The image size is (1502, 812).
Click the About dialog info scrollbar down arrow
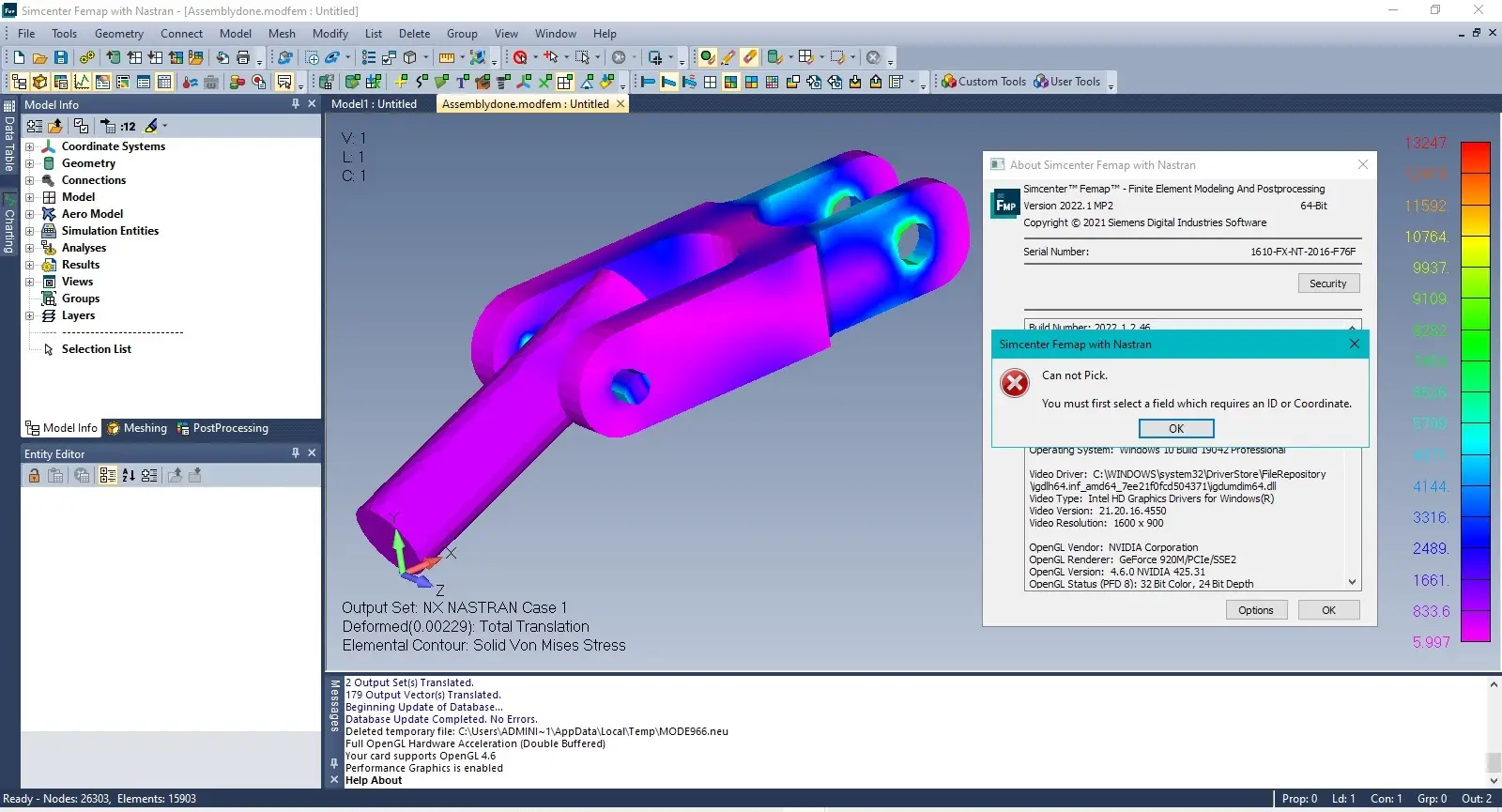[1352, 582]
